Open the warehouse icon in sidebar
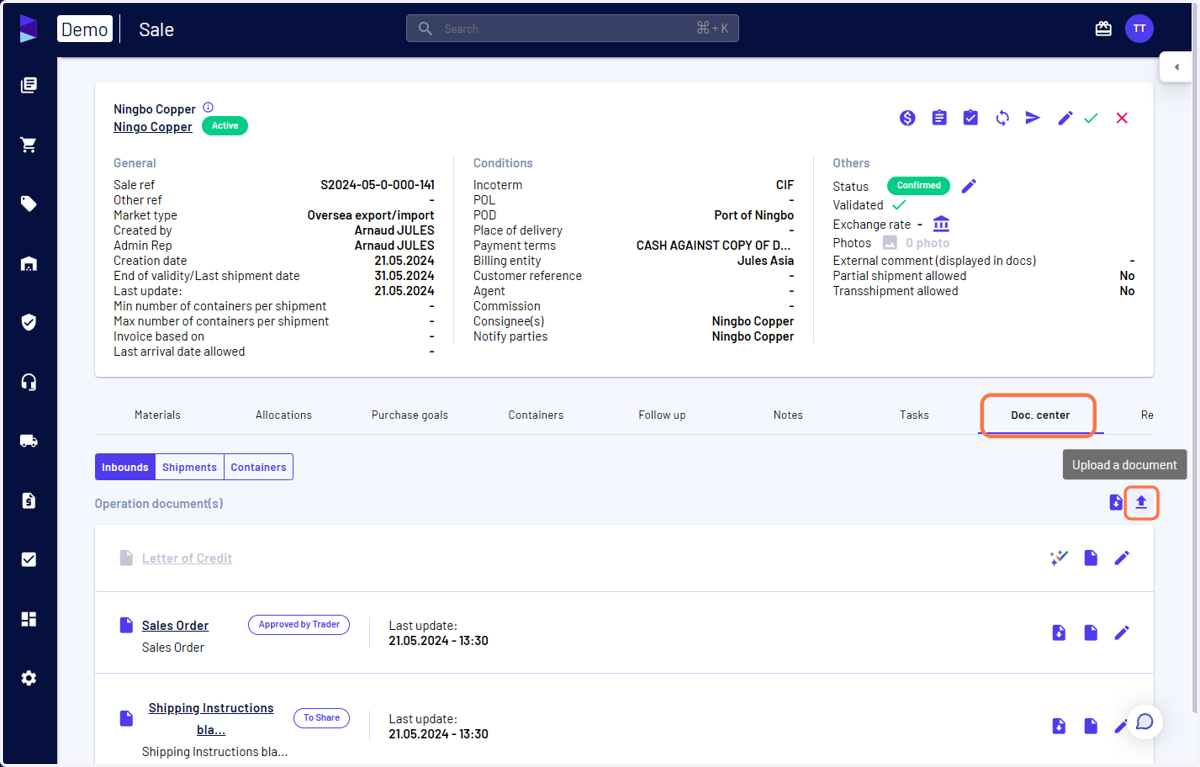The width and height of the screenshot is (1200, 767). (x=28, y=264)
